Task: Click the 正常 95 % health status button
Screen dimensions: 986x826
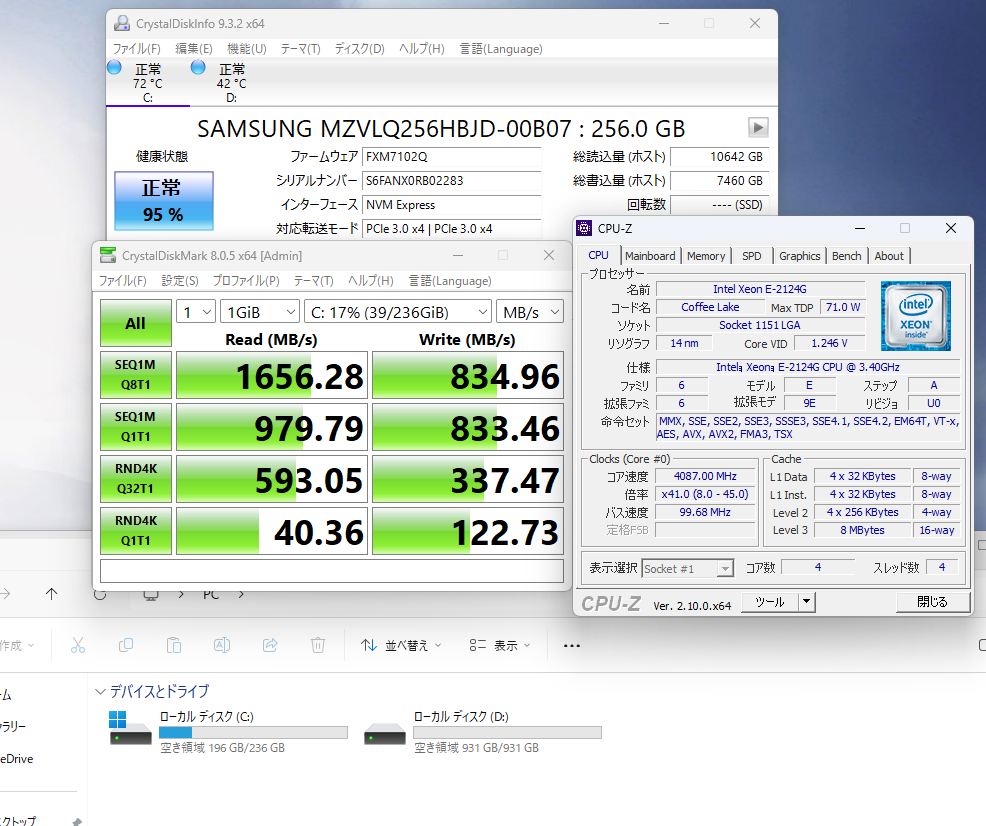Action: [163, 201]
